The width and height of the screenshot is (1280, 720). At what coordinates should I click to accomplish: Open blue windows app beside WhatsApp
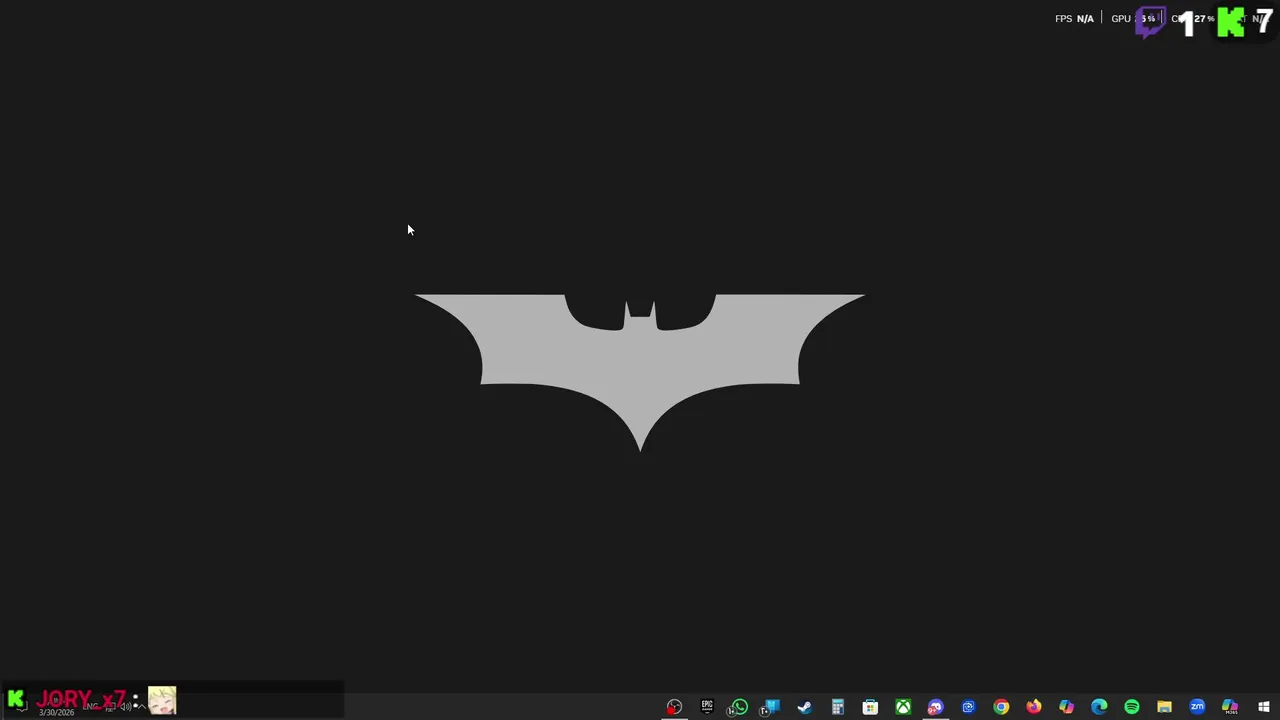tap(771, 707)
